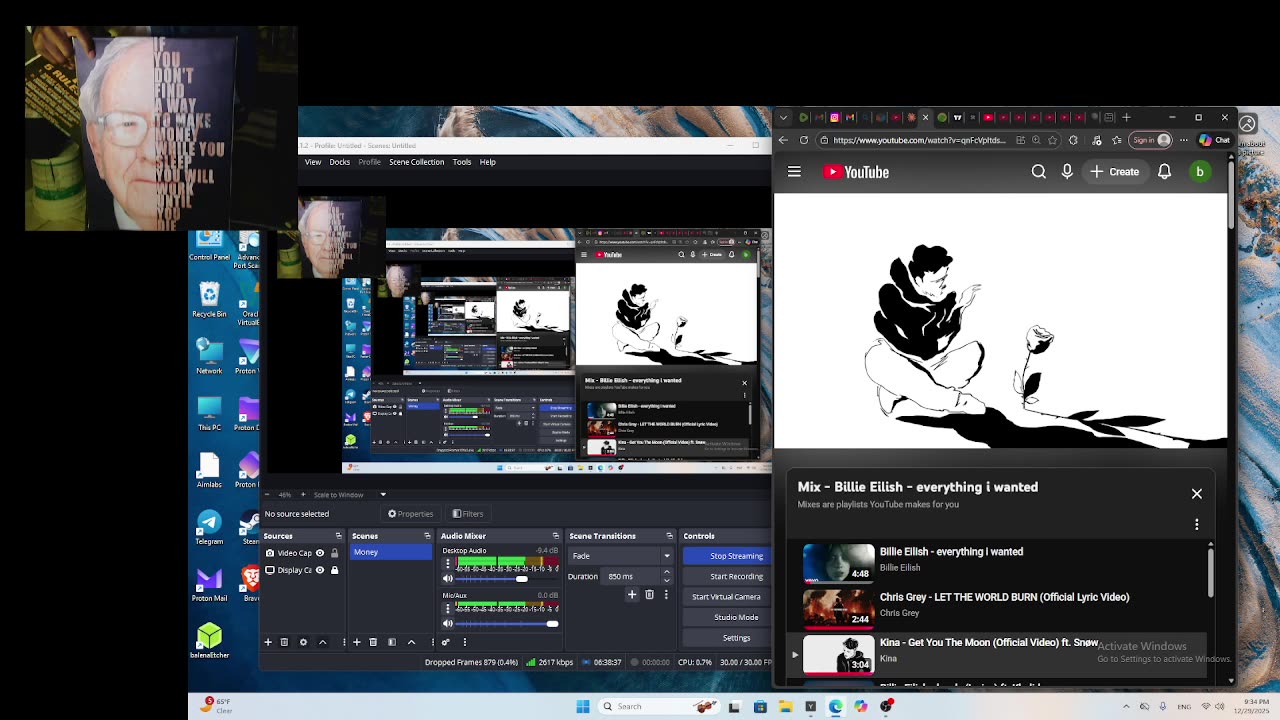Open YouTube notifications bell

click(1164, 172)
